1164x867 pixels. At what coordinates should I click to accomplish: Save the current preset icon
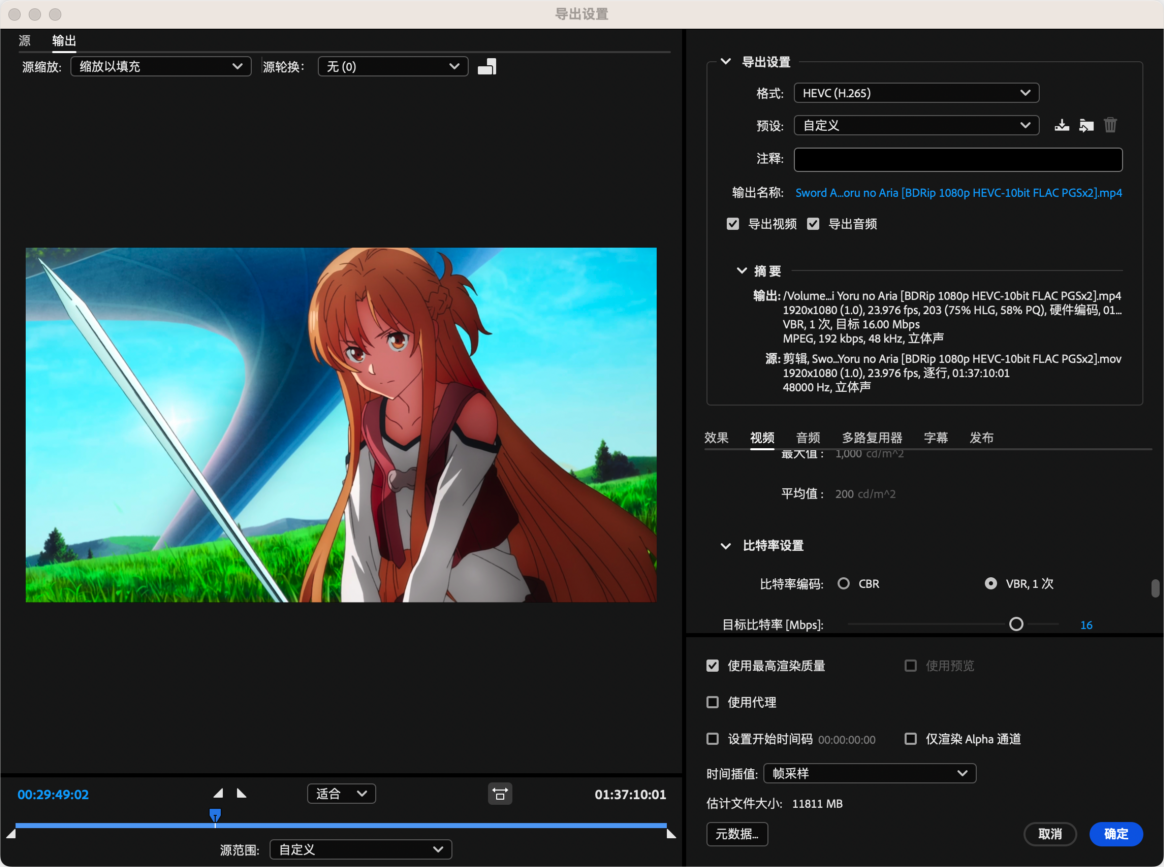1062,125
